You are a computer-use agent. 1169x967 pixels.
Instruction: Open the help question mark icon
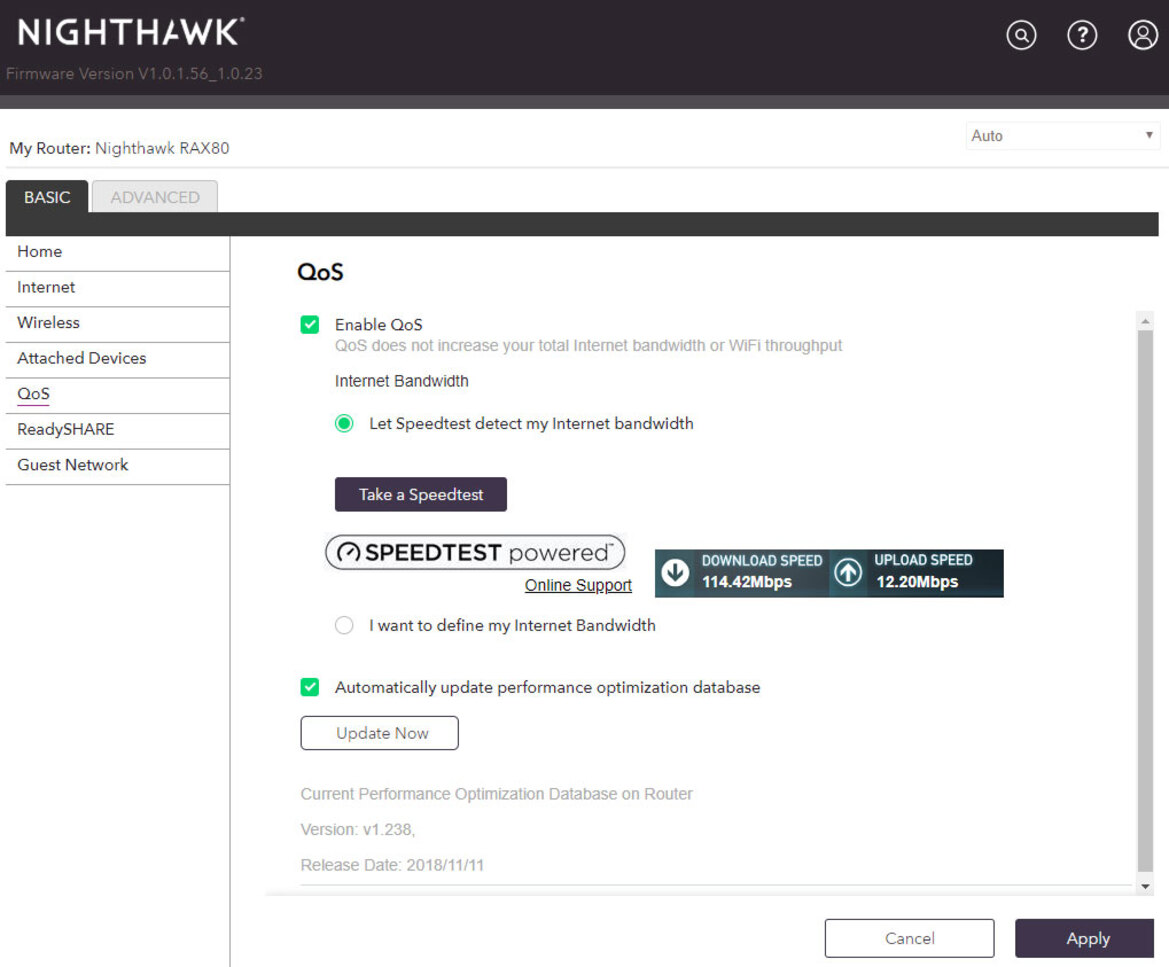[1082, 35]
